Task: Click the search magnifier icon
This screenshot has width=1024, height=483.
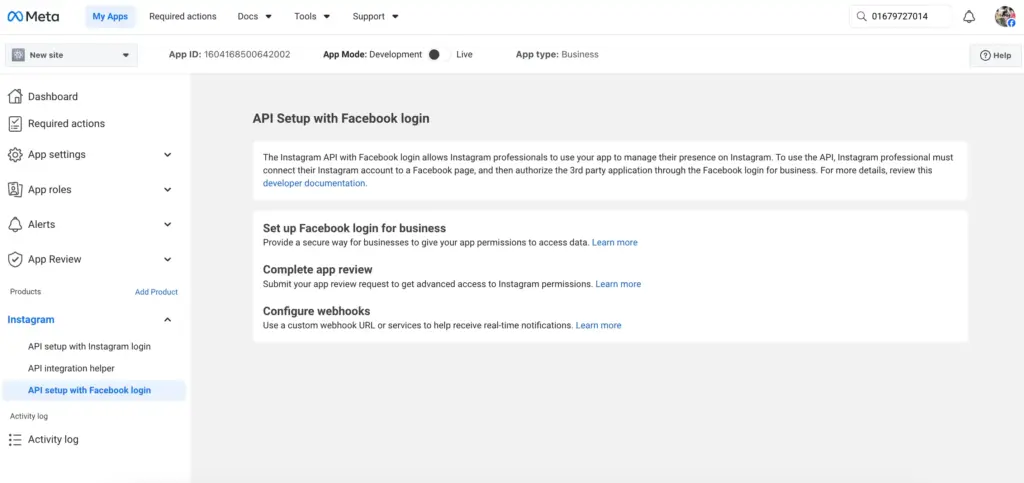Action: click(x=861, y=16)
